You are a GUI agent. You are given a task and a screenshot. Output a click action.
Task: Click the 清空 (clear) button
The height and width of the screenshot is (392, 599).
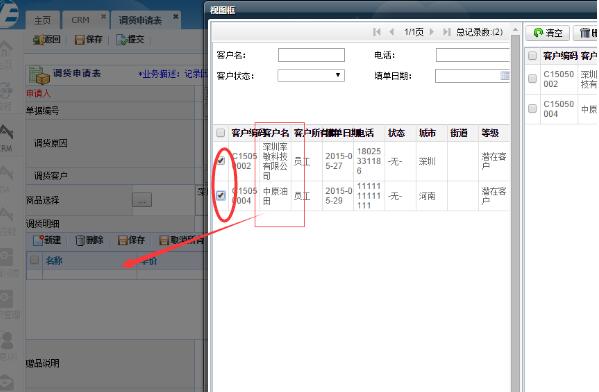547,33
